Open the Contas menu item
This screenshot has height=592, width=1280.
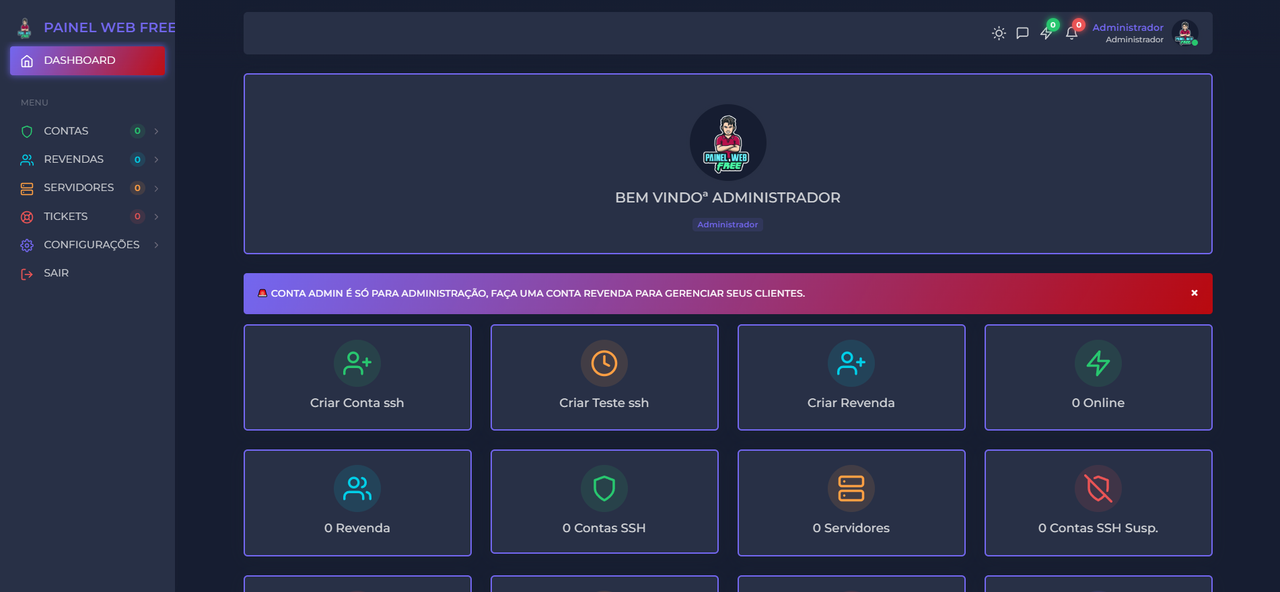(88, 131)
